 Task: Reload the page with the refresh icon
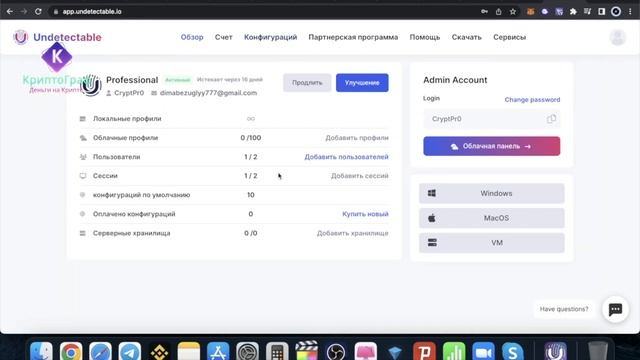[x=38, y=11]
